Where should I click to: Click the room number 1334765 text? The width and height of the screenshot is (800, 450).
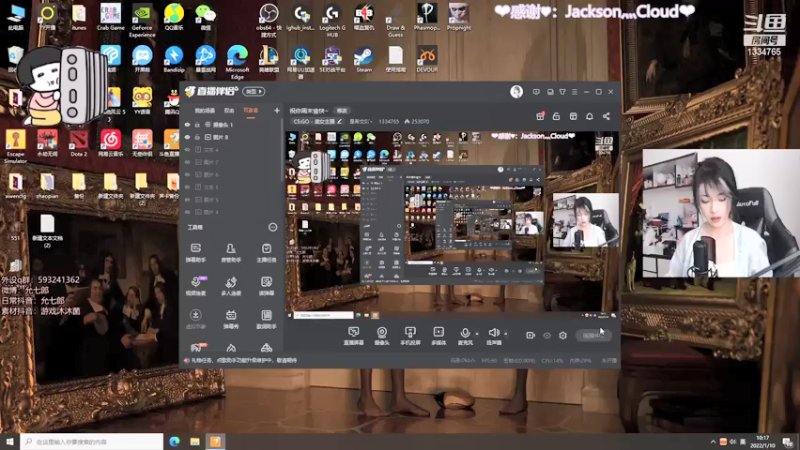tap(389, 121)
